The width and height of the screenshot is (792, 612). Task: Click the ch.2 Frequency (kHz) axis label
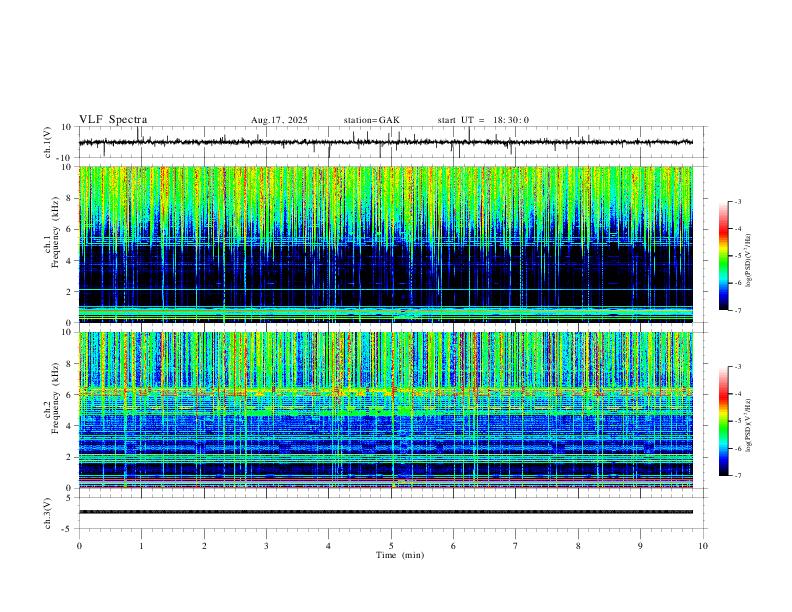52,398
